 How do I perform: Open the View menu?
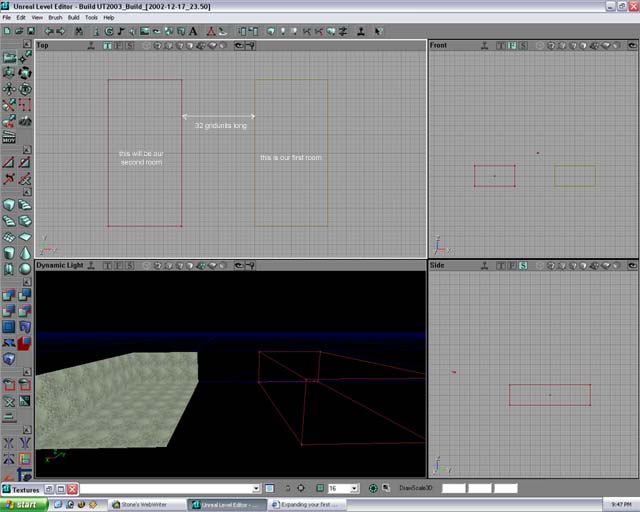click(x=37, y=18)
